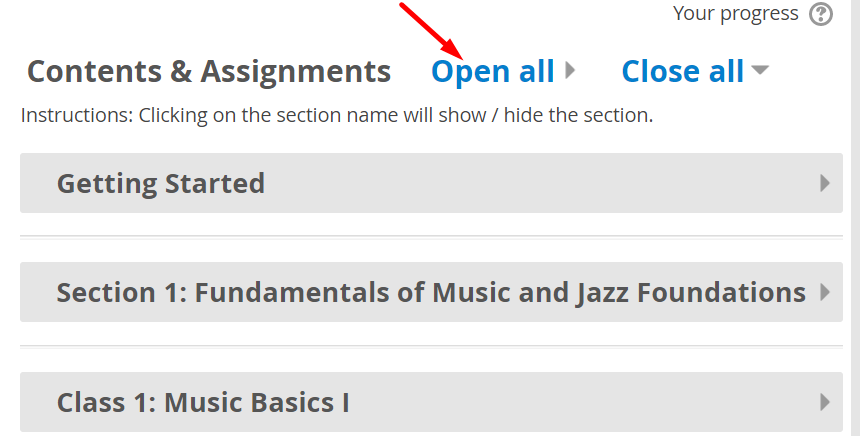Expand Getting Started using its right arrow
This screenshot has height=436, width=860.
825,183
